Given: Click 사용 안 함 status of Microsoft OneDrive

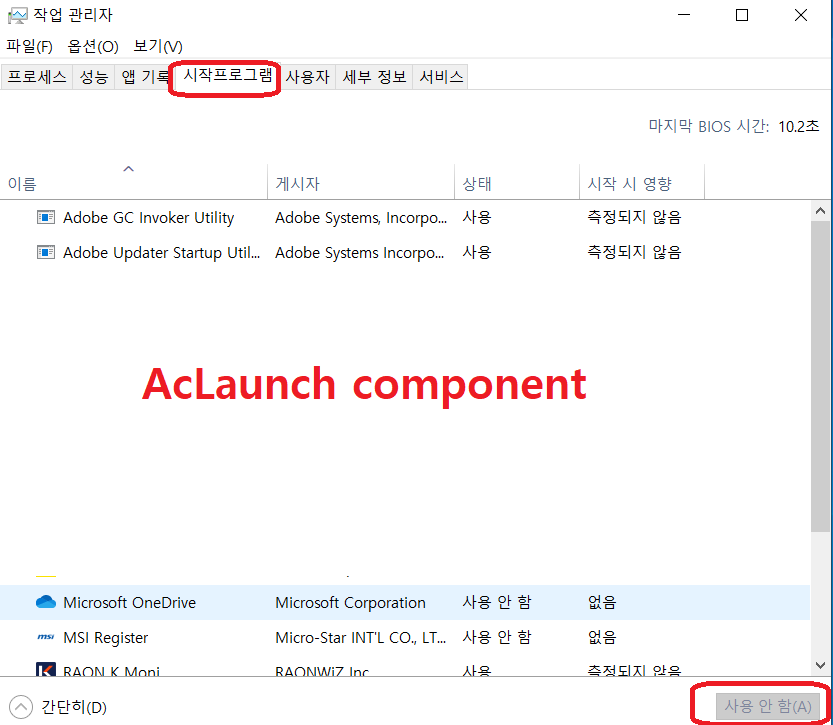Looking at the screenshot, I should click(x=497, y=602).
